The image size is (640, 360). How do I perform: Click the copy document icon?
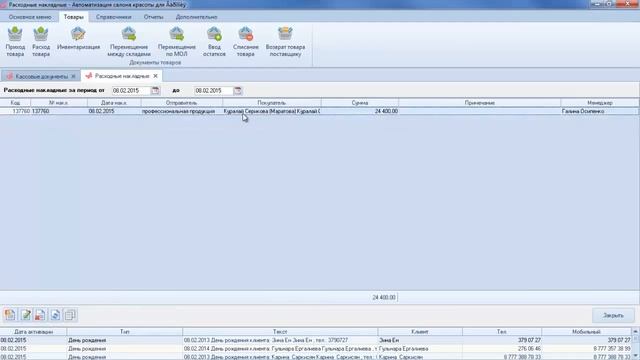coord(70,315)
